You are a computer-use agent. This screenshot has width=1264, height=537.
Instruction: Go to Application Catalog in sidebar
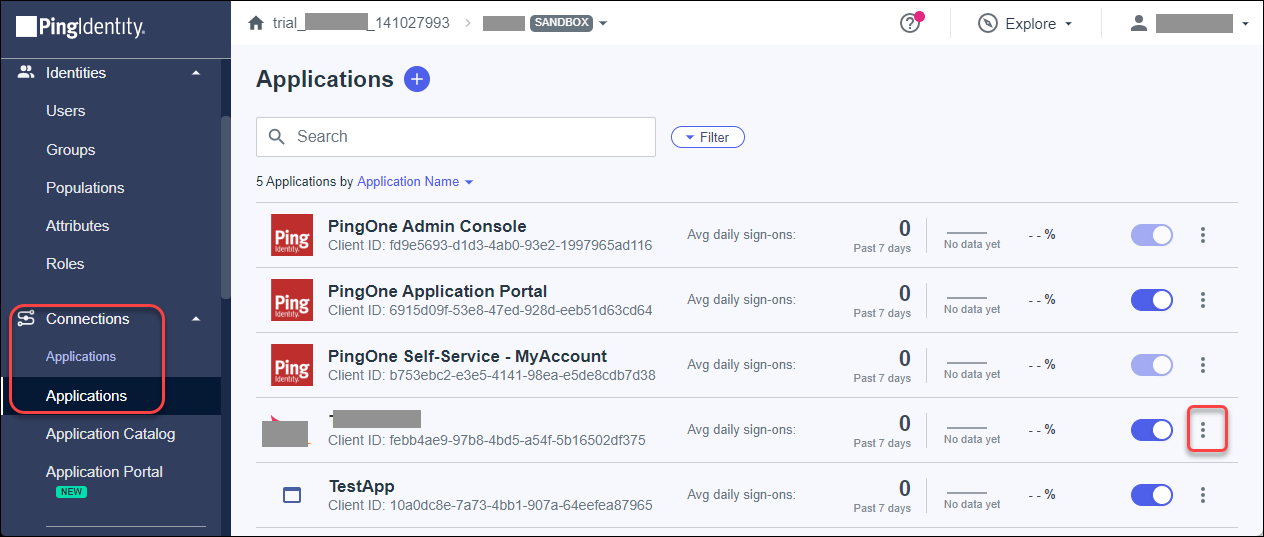[x=110, y=434]
